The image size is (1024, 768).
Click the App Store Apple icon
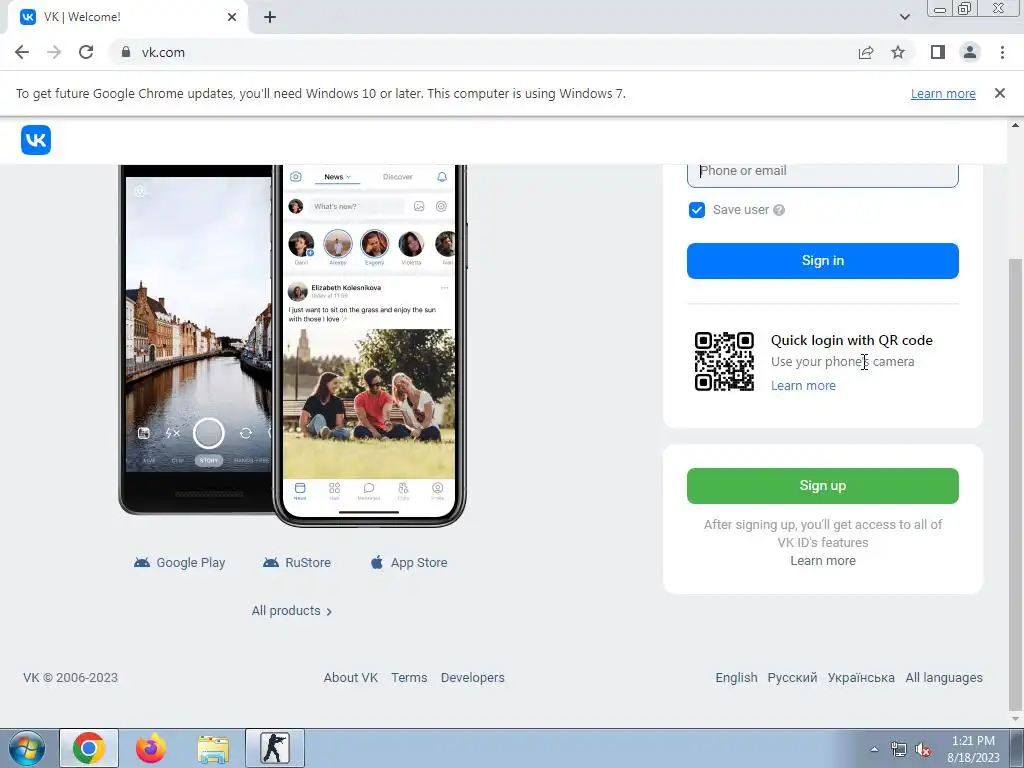(377, 562)
